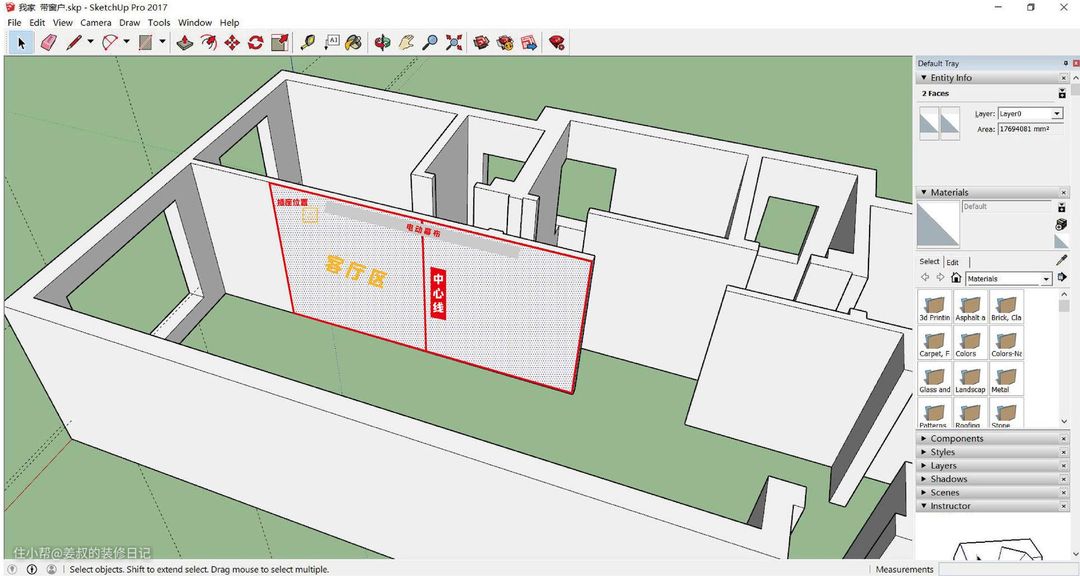This screenshot has width=1080, height=576.
Task: Collapse the Entity Info panel
Action: pos(950,78)
